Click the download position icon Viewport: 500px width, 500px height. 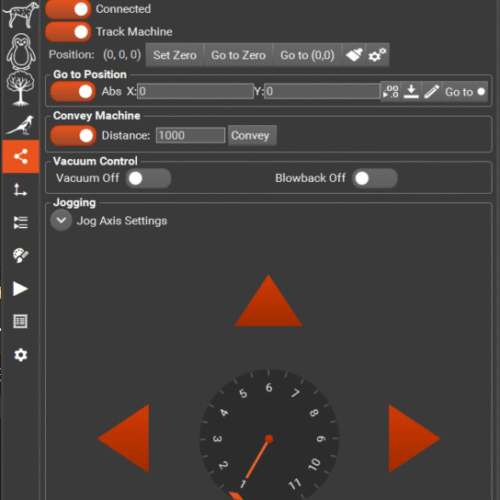pos(411,91)
